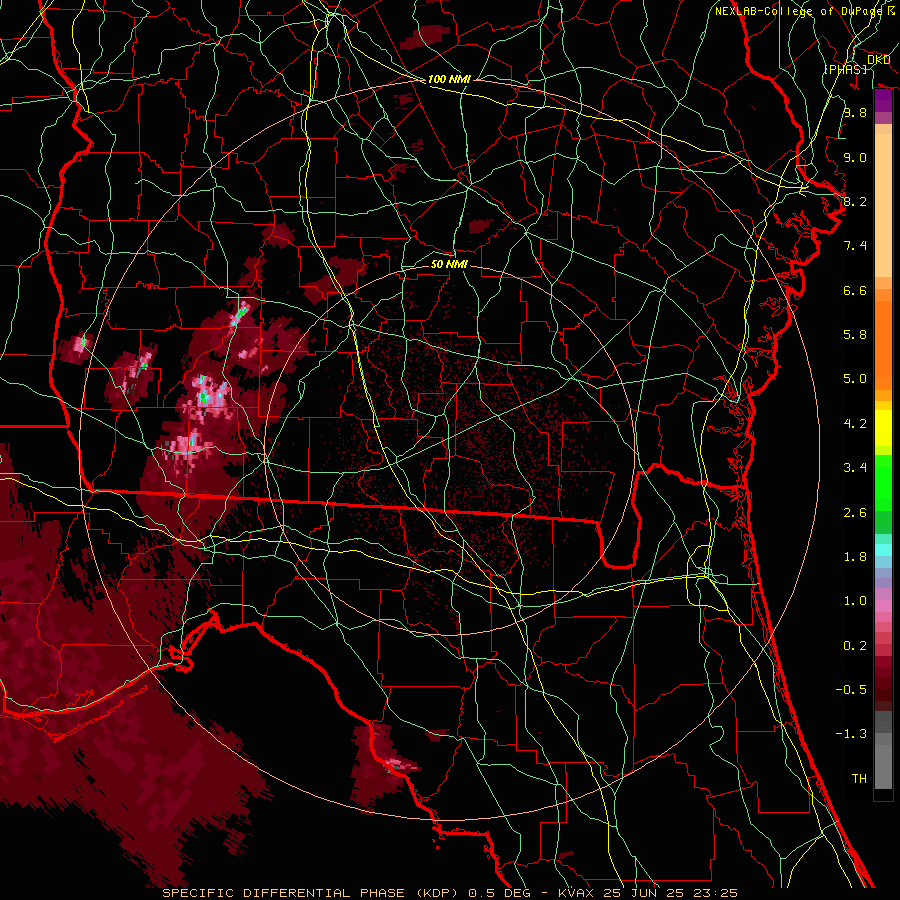Screen dimensions: 900x900
Task: Click the DKD product label
Action: tap(878, 60)
